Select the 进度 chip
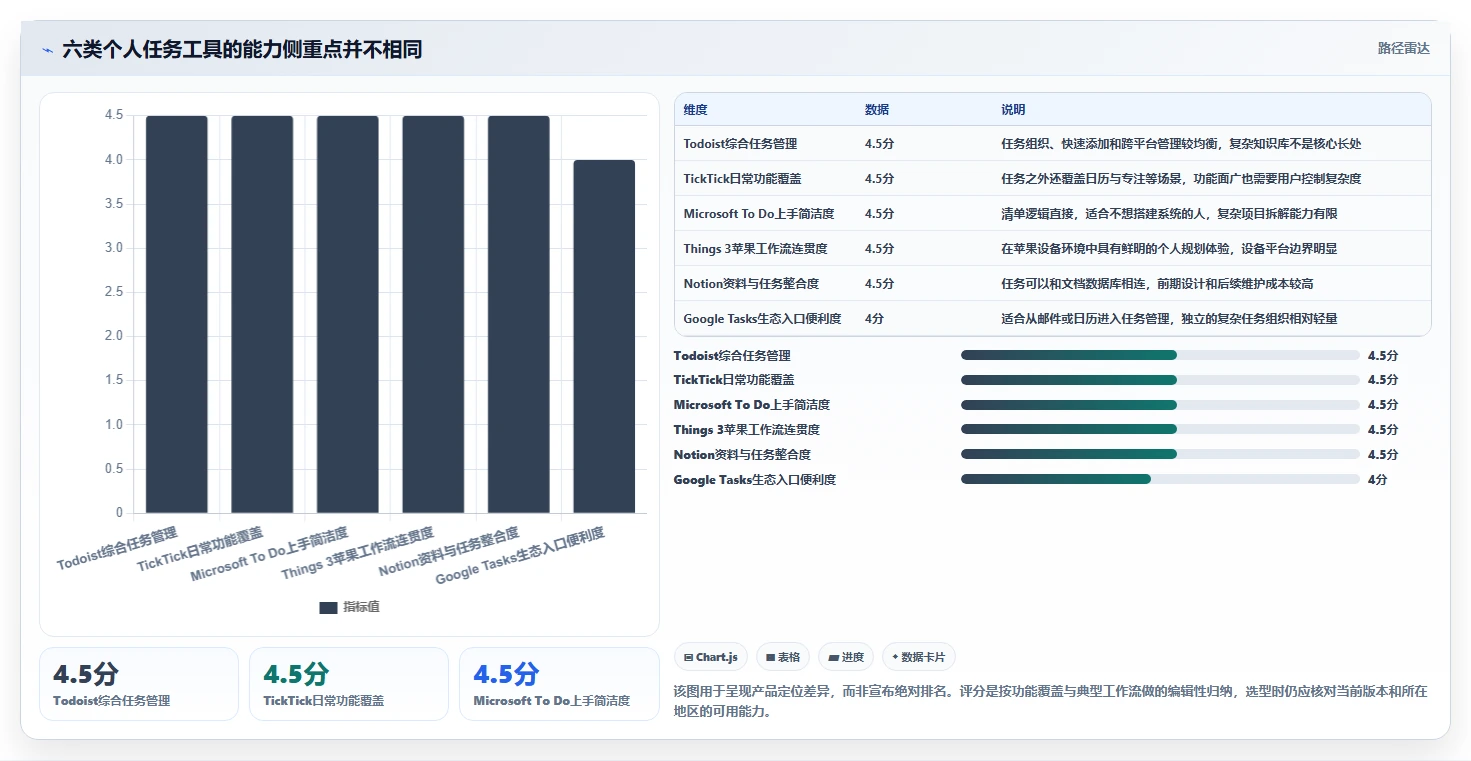The height and width of the screenshot is (761, 1471). pyautogui.click(x=845, y=657)
